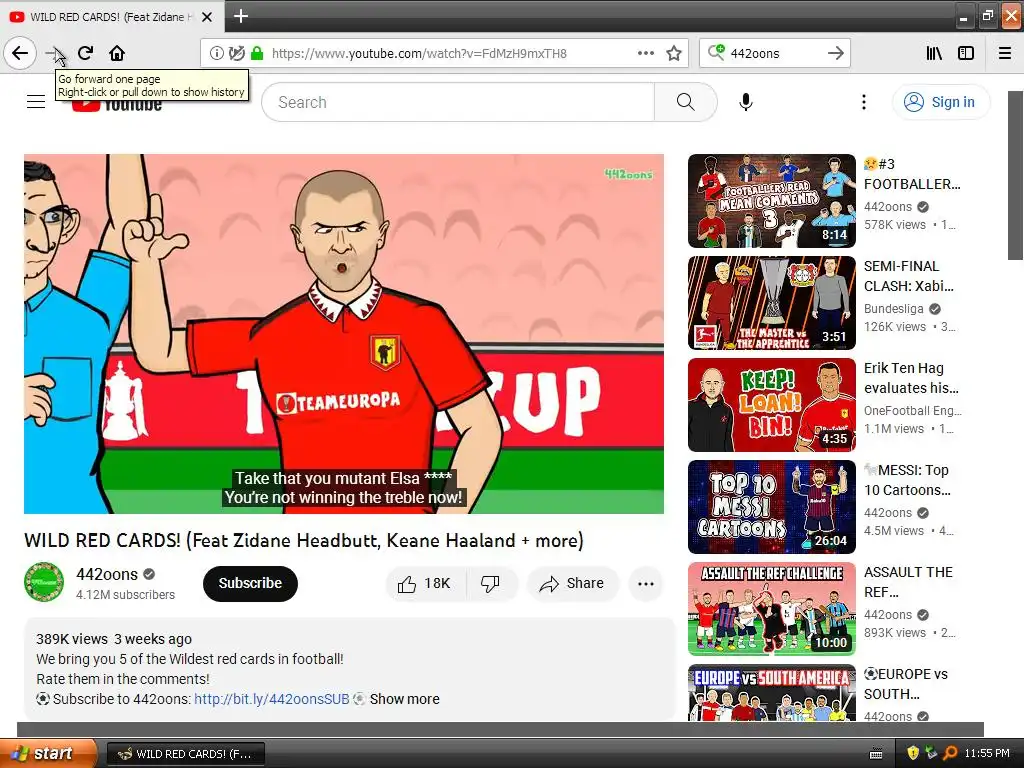The image size is (1024, 768).
Task: Go back one page in browser
Action: [20, 53]
